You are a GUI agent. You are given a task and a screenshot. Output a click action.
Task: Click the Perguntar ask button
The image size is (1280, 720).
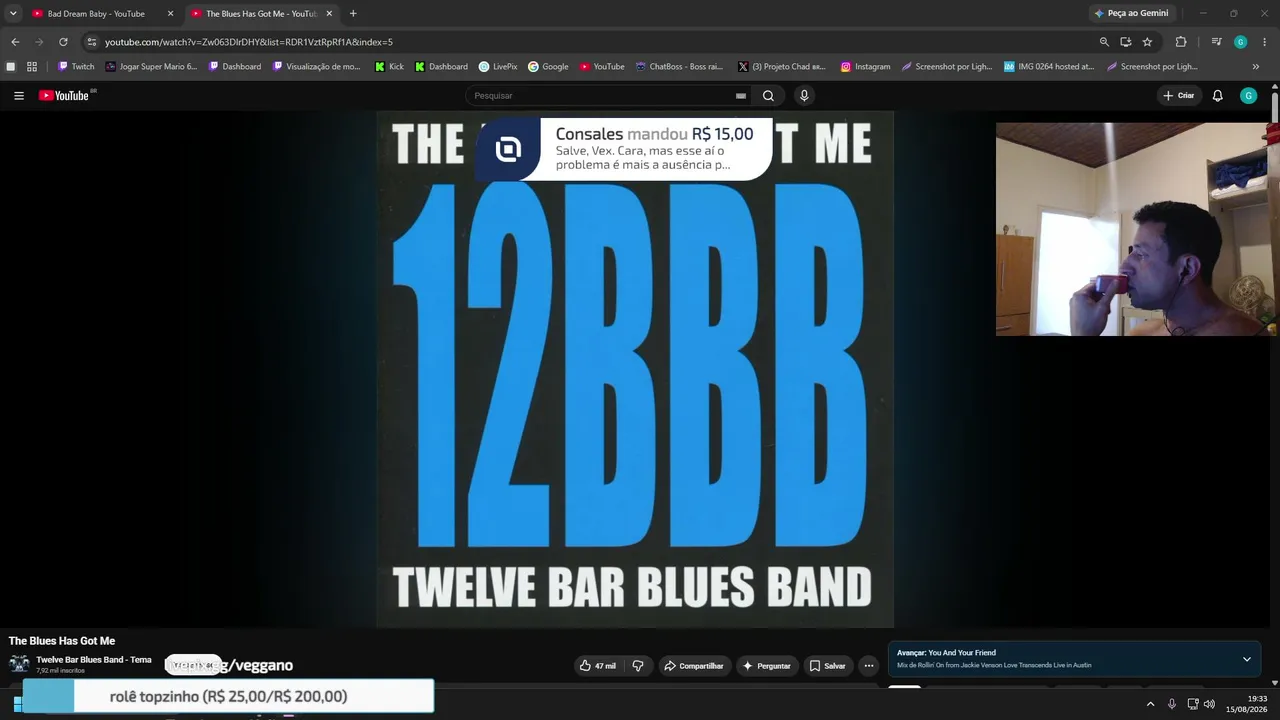[x=767, y=666]
